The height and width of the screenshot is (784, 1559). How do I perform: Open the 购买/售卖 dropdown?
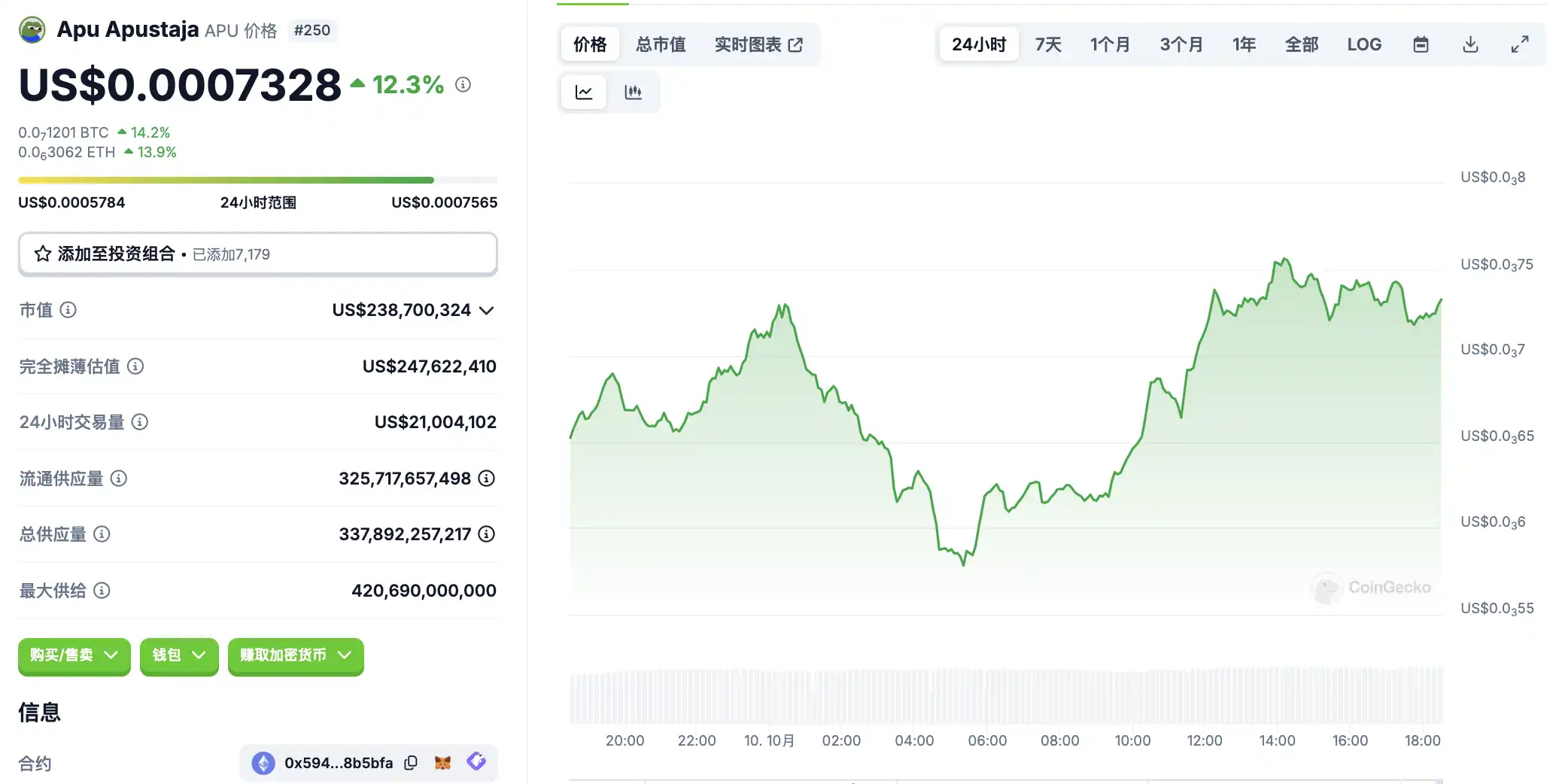point(74,655)
